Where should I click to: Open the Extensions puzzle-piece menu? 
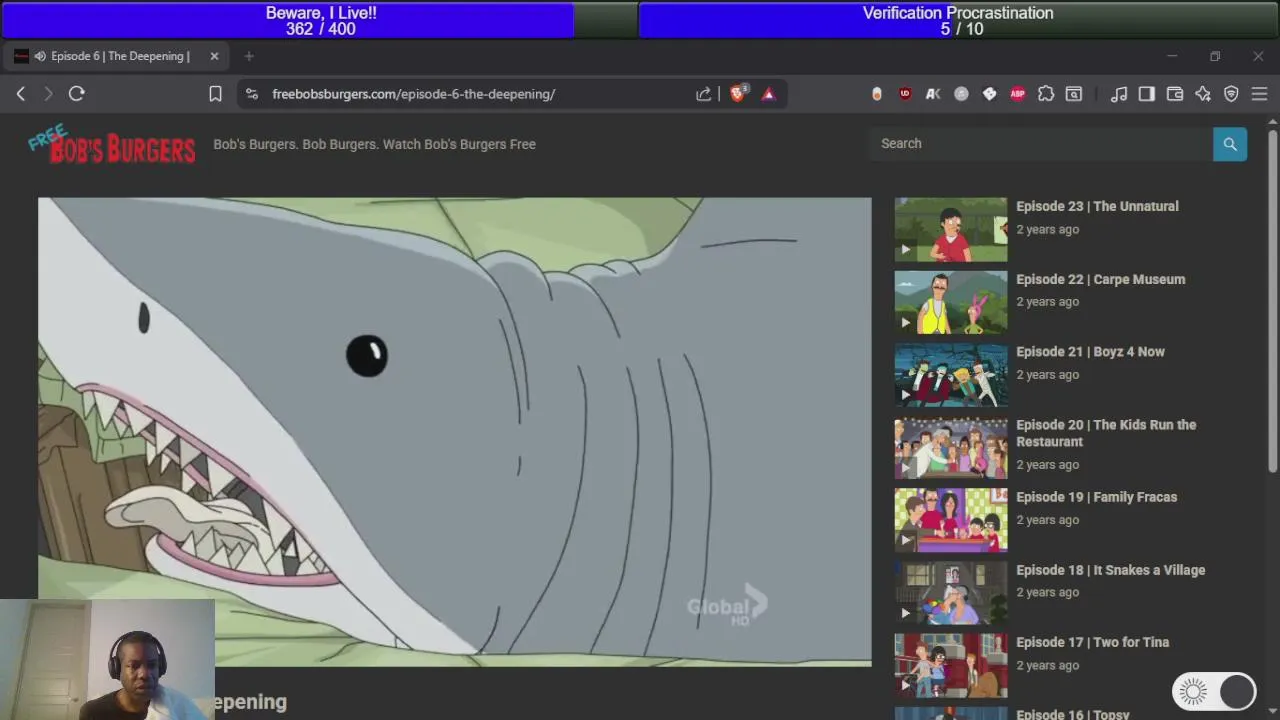tap(1046, 94)
